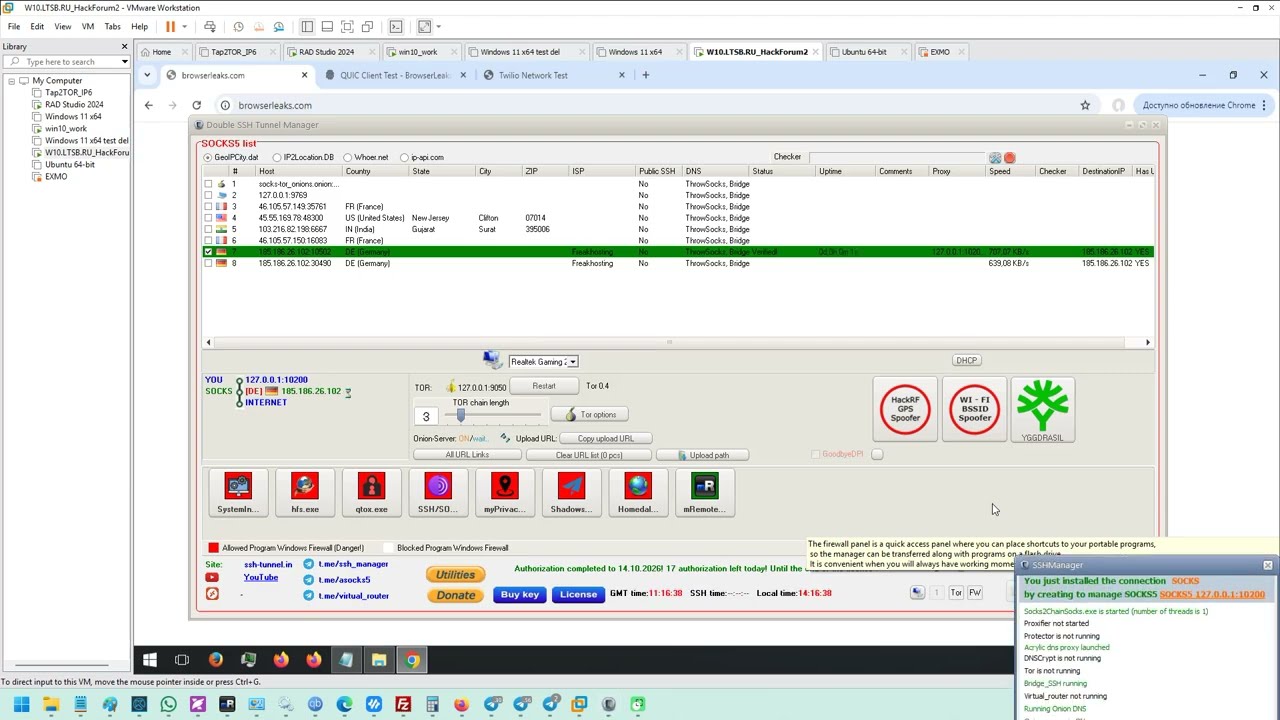Click the red Allowed Program firewall swatch

tap(213, 548)
